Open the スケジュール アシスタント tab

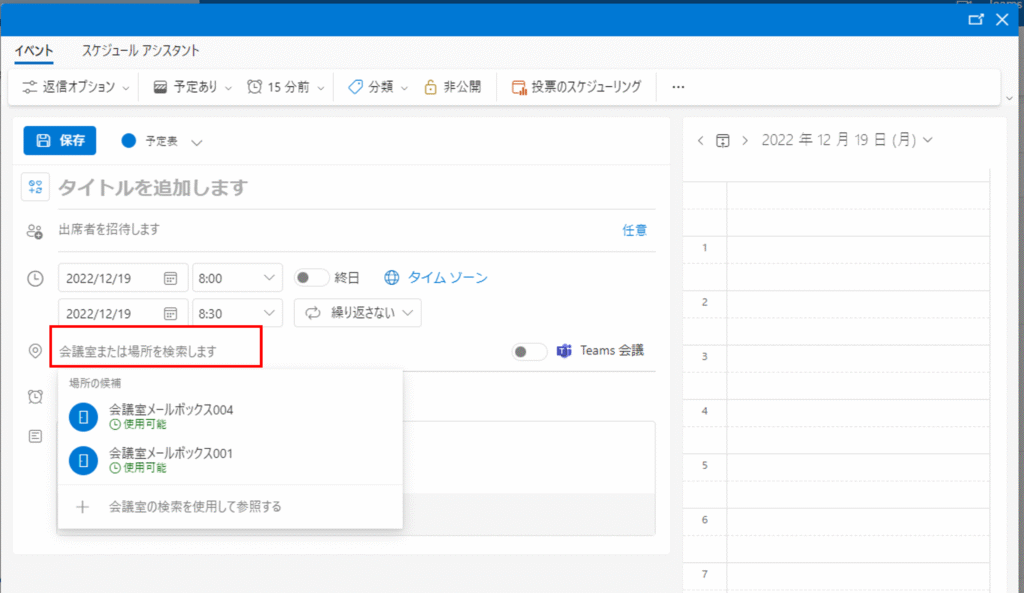tap(140, 51)
